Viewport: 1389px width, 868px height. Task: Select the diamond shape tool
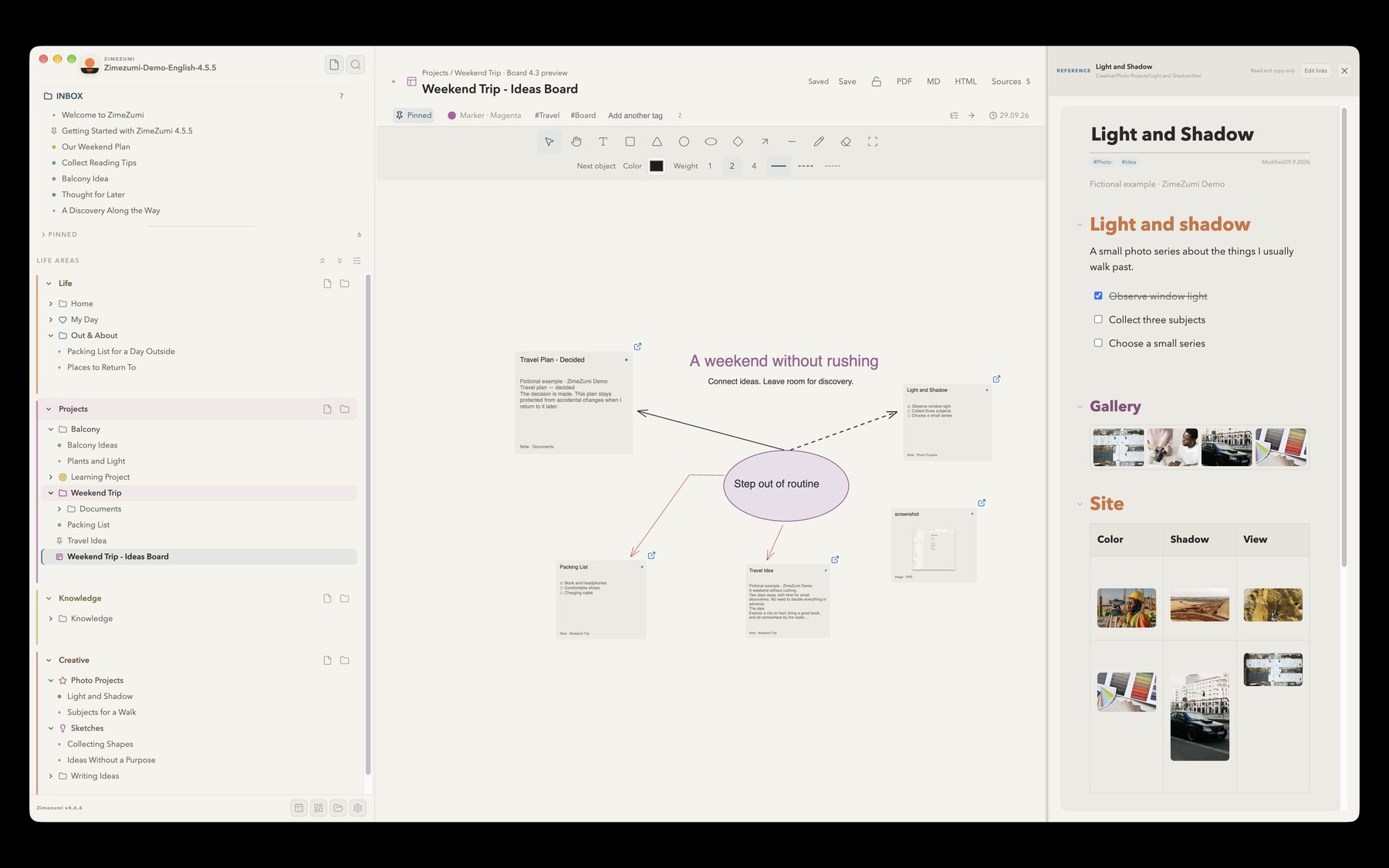[x=738, y=142]
